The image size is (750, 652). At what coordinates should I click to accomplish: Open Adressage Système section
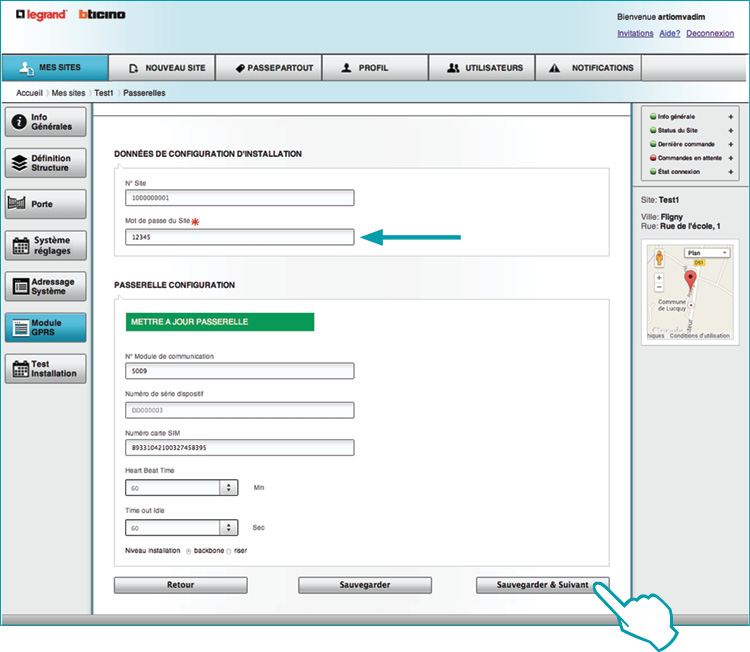[45, 286]
